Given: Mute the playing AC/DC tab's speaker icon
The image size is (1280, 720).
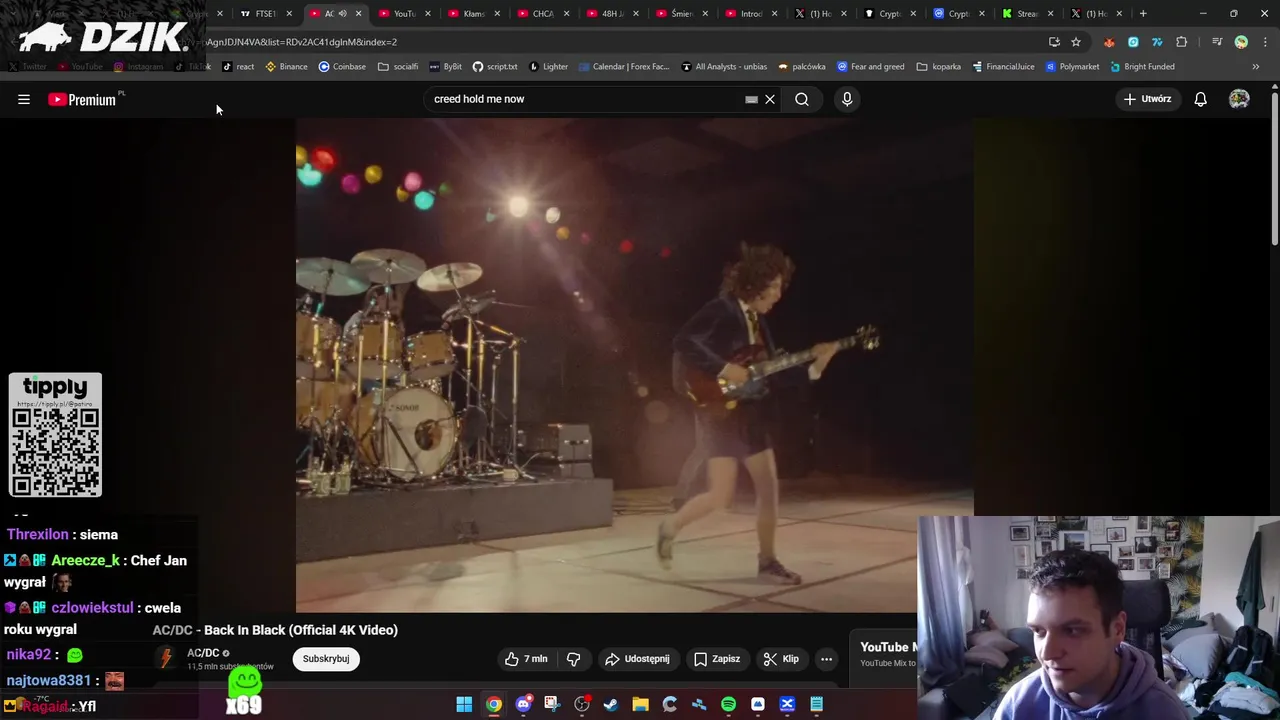Looking at the screenshot, I should point(342,14).
